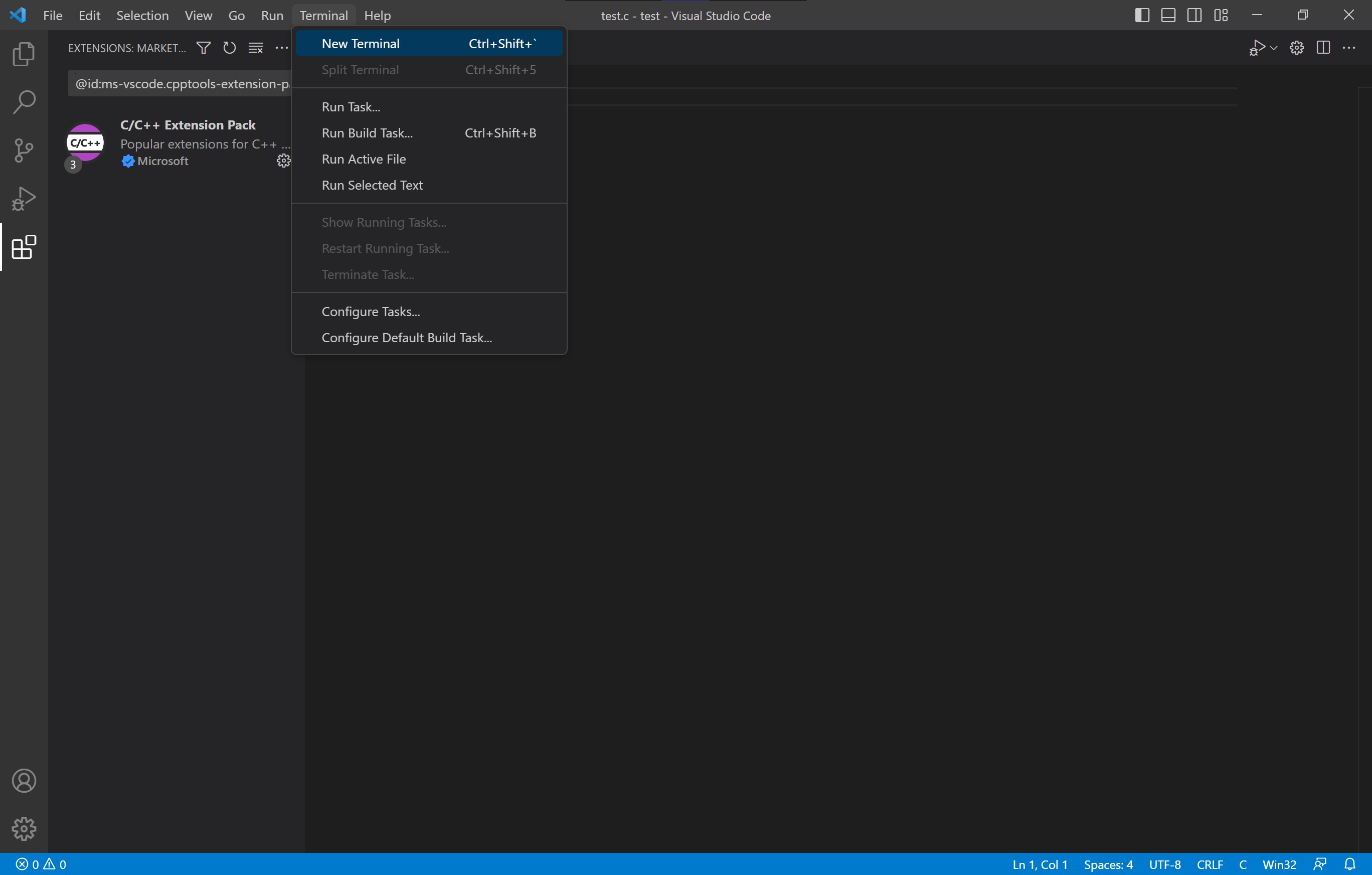
Task: Open the Go menu
Action: click(237, 16)
